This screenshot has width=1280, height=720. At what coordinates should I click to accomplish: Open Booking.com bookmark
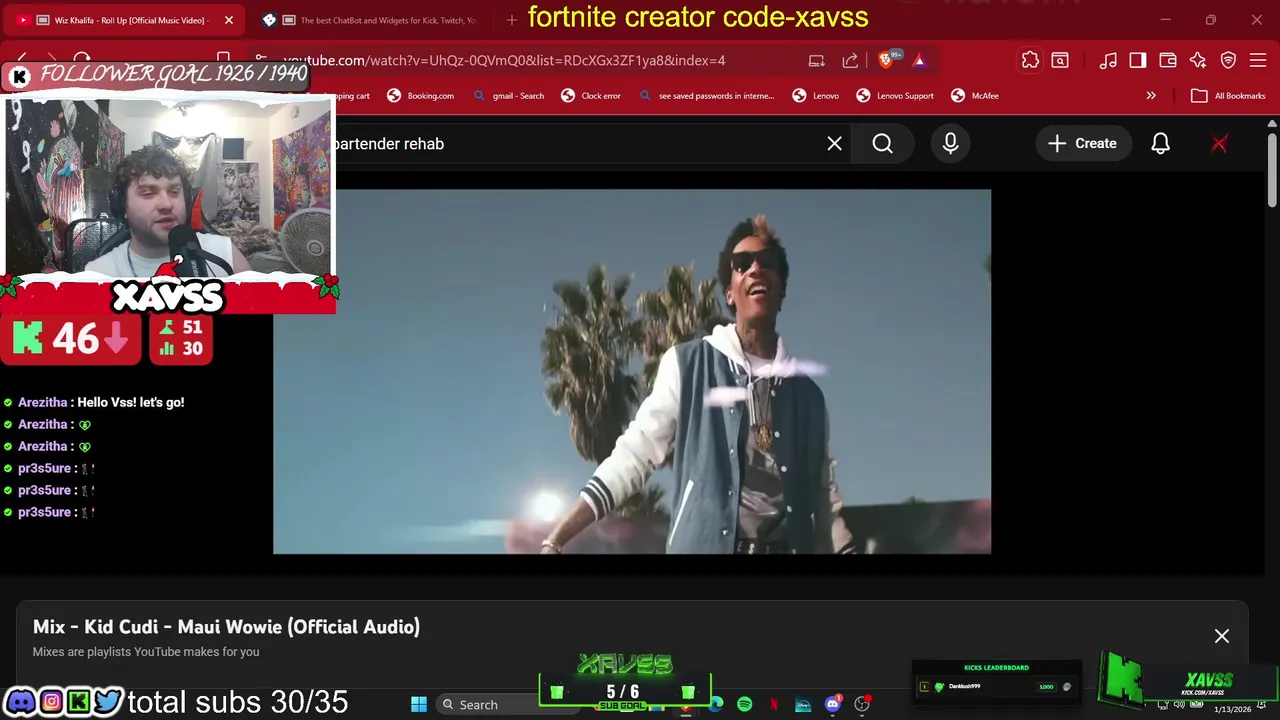click(x=420, y=96)
